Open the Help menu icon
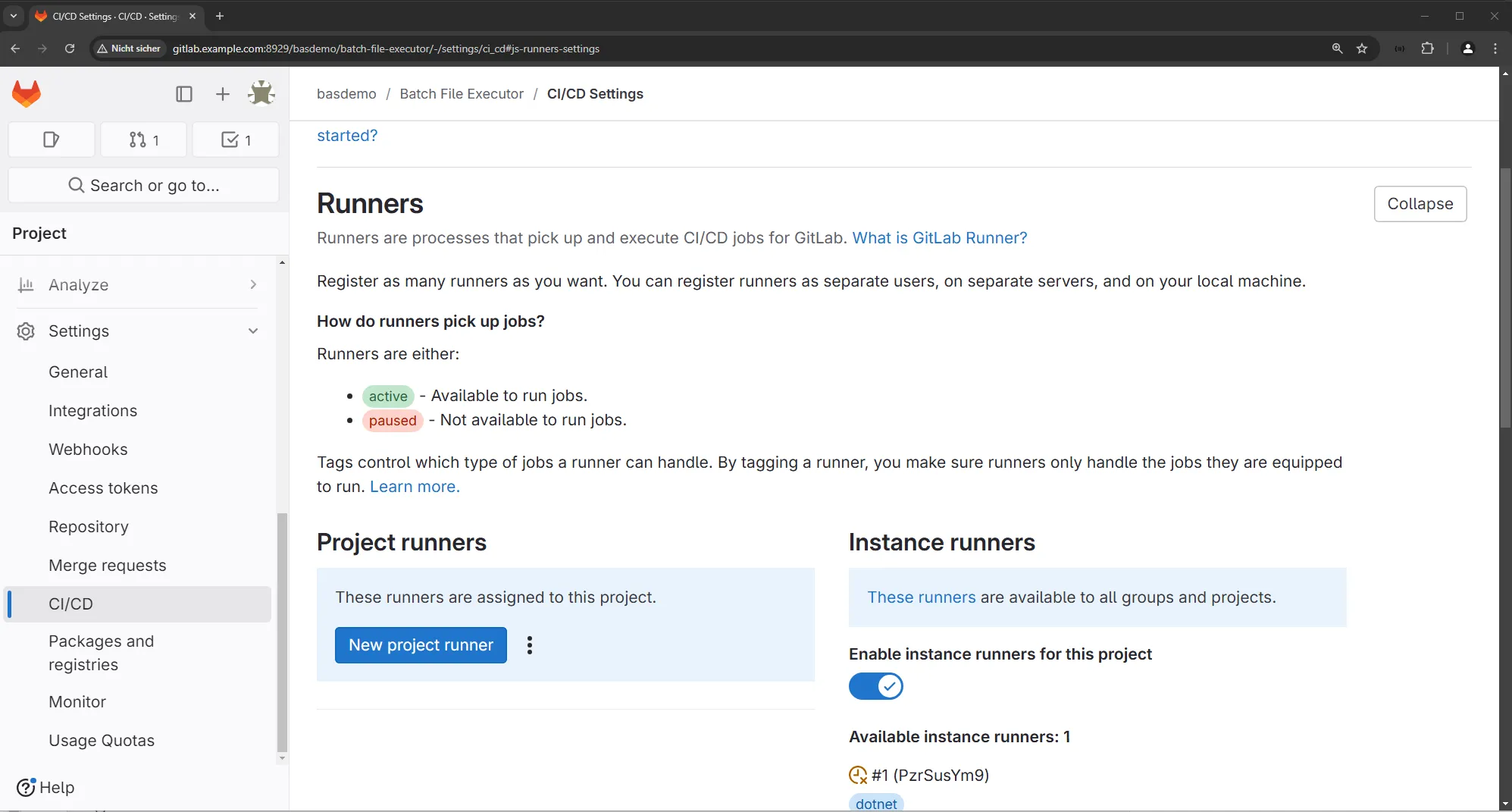Viewport: 1512px width, 812px height. [26, 788]
